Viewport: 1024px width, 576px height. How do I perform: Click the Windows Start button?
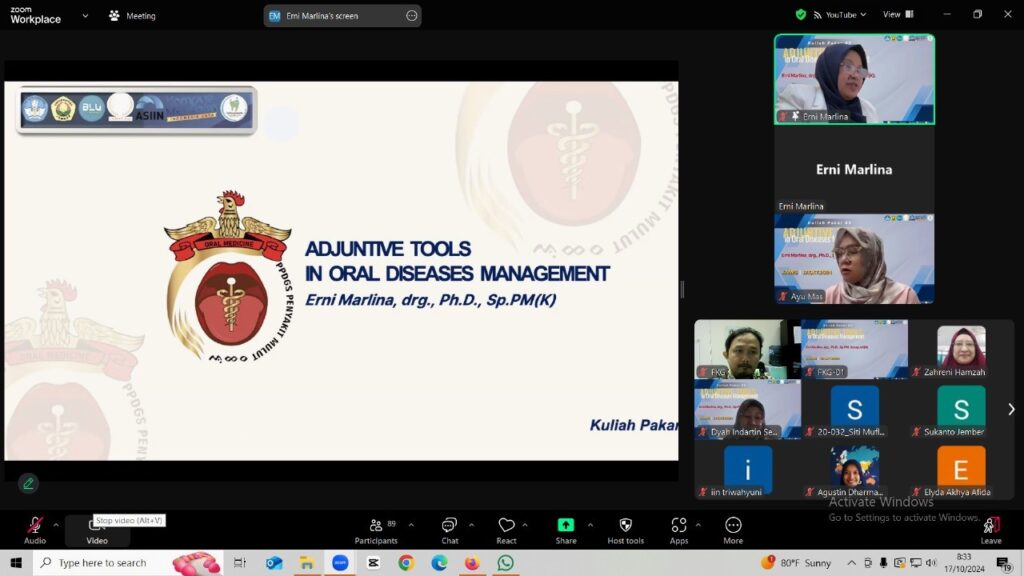click(16, 563)
